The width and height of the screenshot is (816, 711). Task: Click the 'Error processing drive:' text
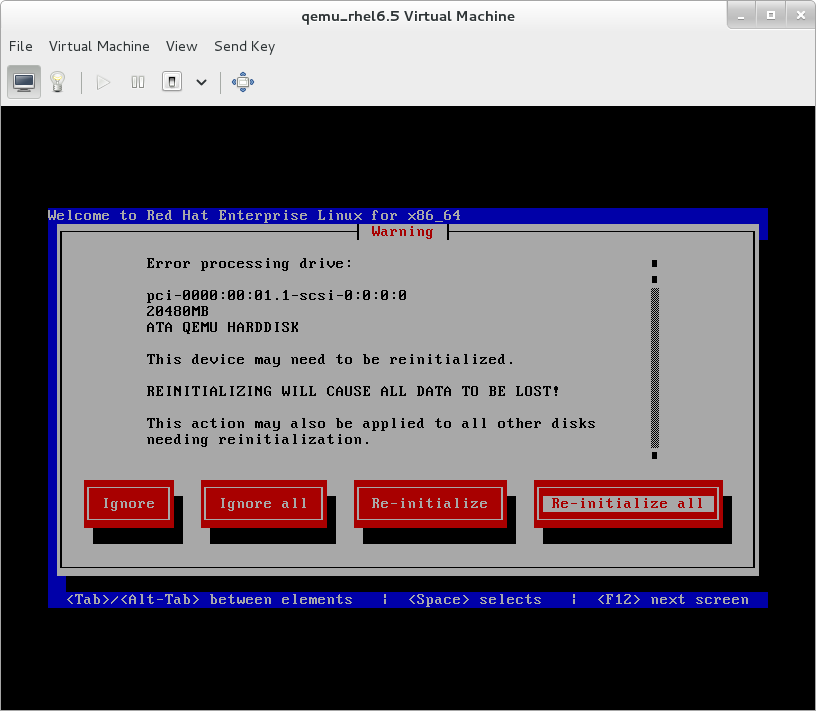pyautogui.click(x=249, y=264)
